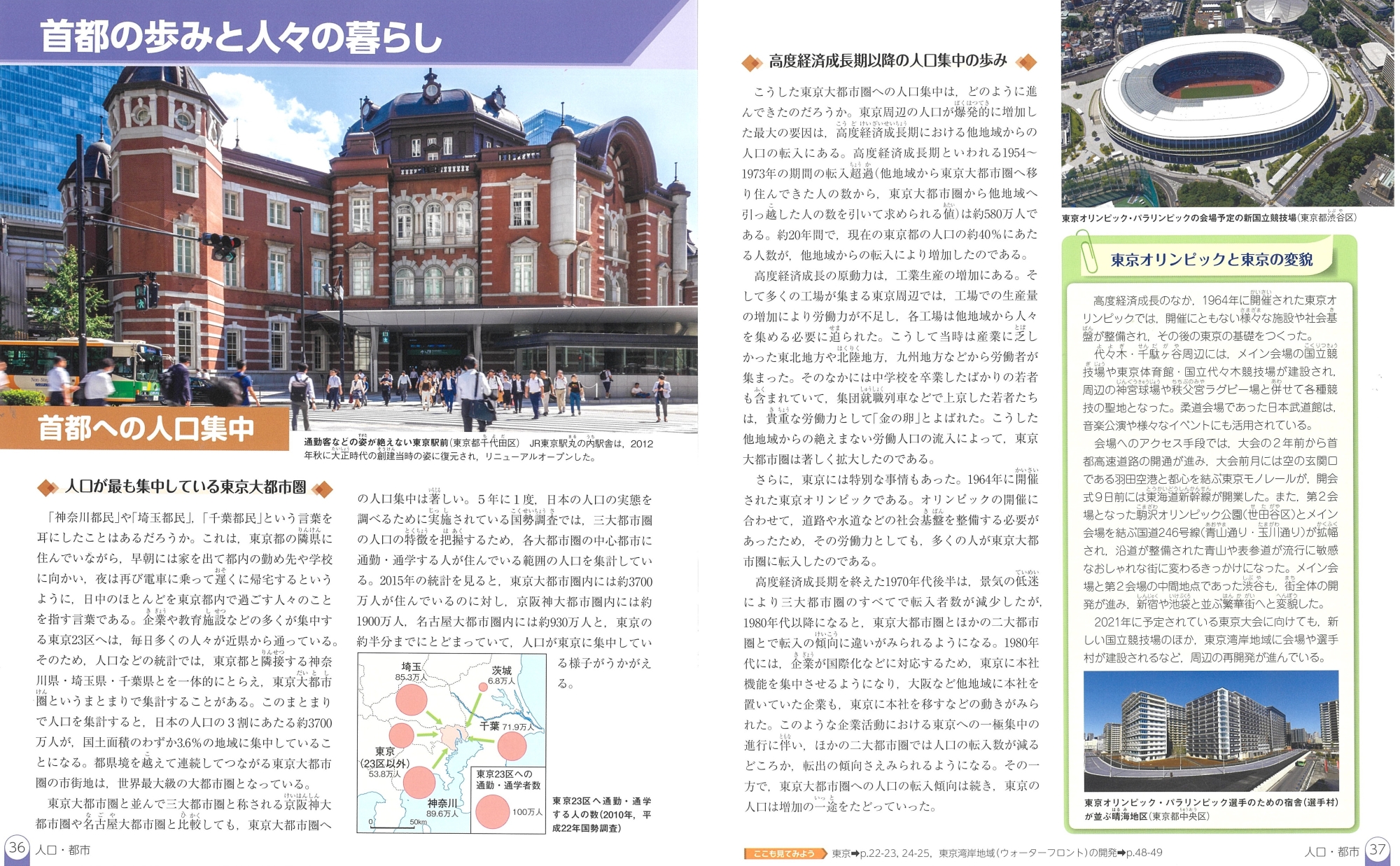Image resolution: width=1400 pixels, height=866 pixels.
Task: Click the 100万人 legend circle in the map key
Action: 493,812
